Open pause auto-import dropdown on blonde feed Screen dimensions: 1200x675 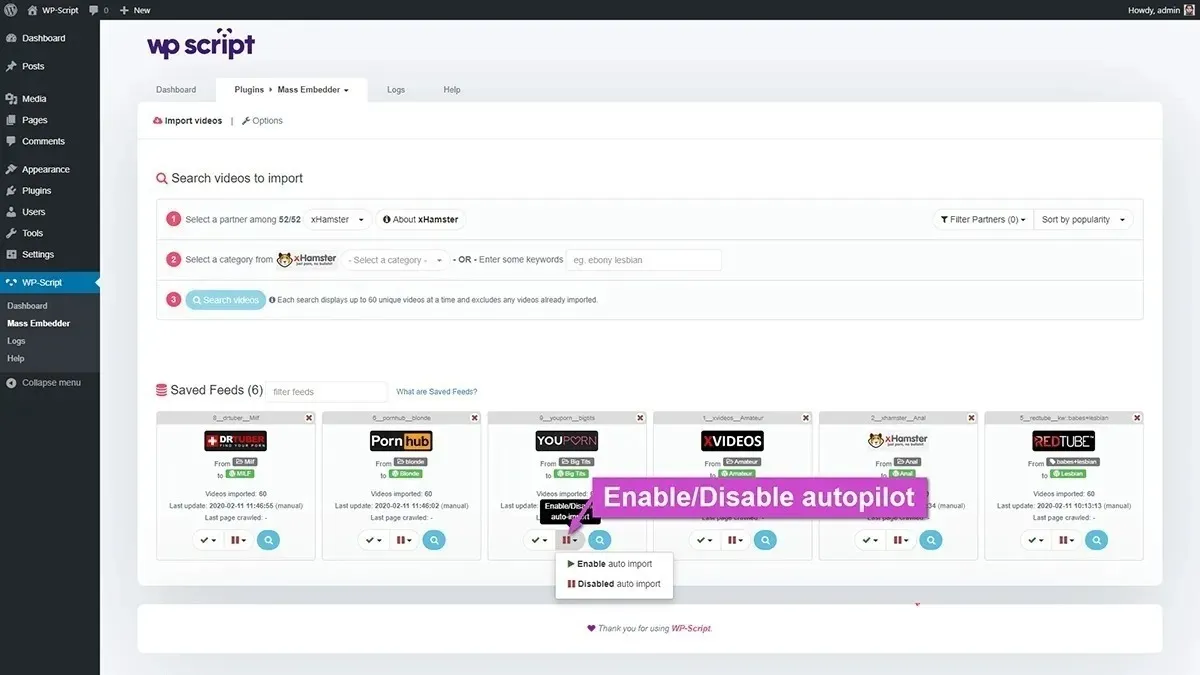tap(404, 540)
